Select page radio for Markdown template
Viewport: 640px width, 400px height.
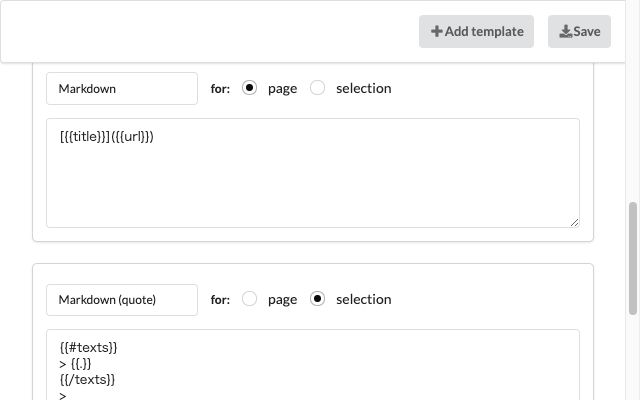[249, 88]
